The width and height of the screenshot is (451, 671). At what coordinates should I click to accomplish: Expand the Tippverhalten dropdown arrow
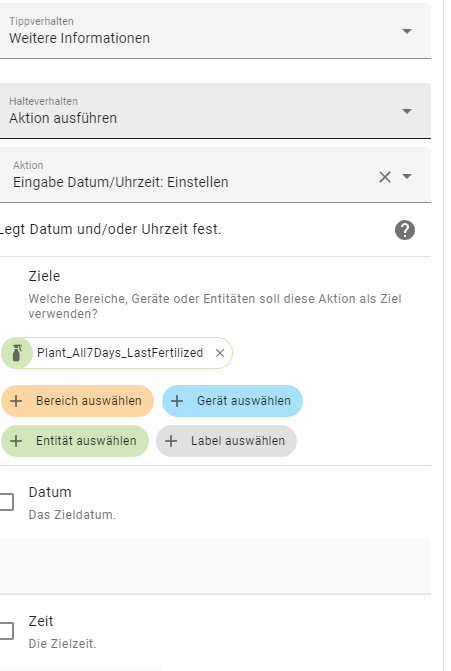point(407,31)
